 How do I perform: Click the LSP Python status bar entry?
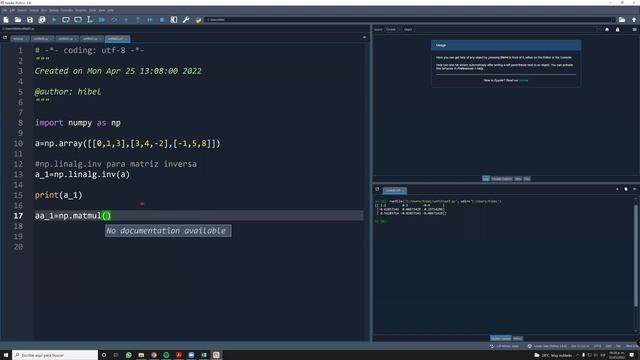coord(504,346)
